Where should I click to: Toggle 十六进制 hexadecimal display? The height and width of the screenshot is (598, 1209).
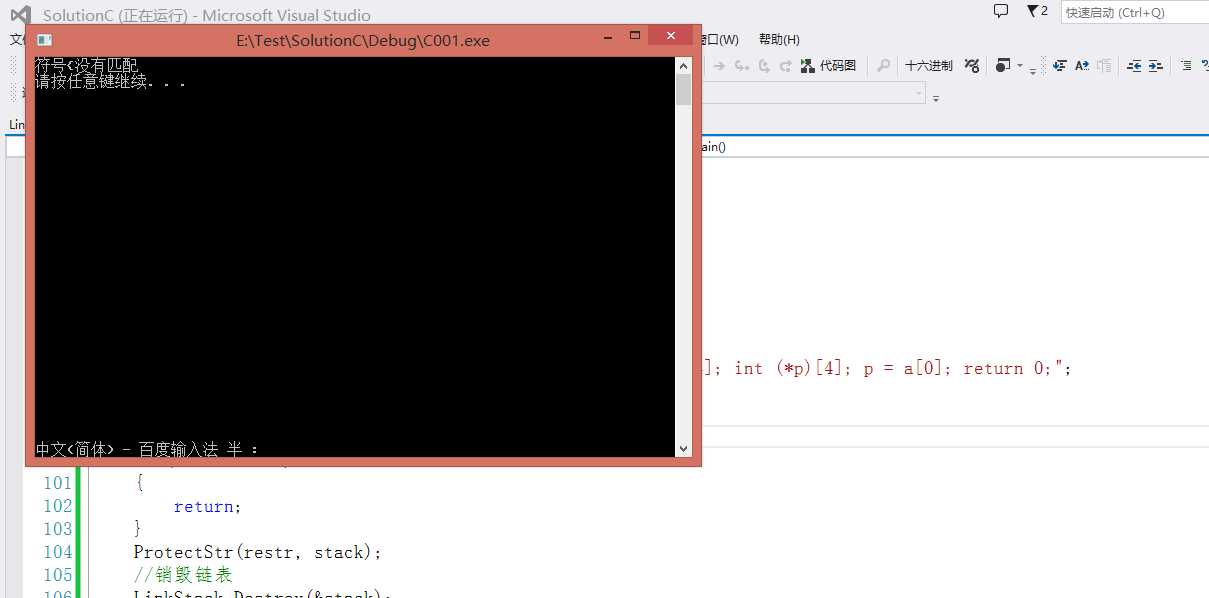click(929, 66)
